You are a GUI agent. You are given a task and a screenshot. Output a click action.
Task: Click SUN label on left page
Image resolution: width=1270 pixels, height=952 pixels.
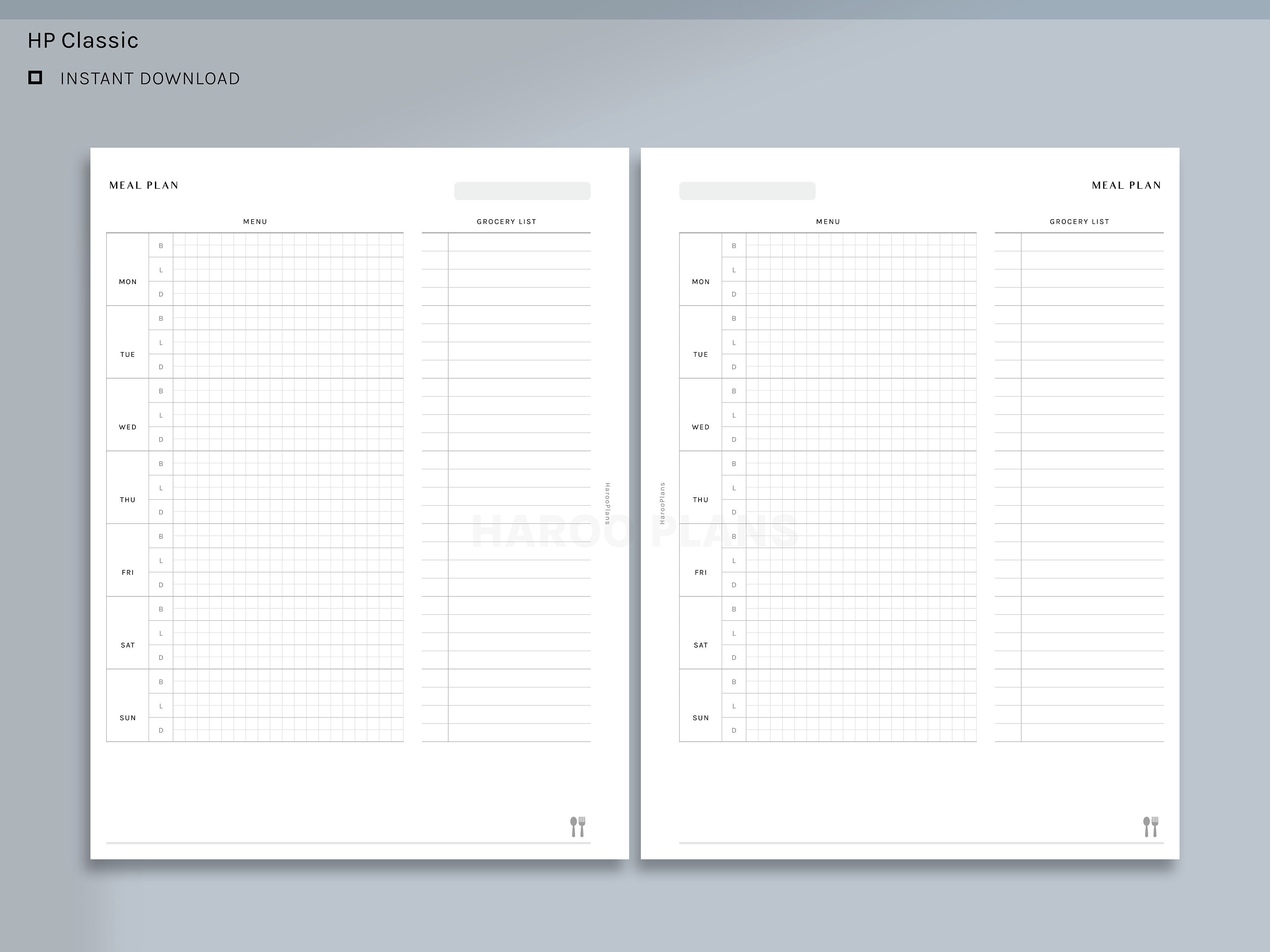pos(128,718)
